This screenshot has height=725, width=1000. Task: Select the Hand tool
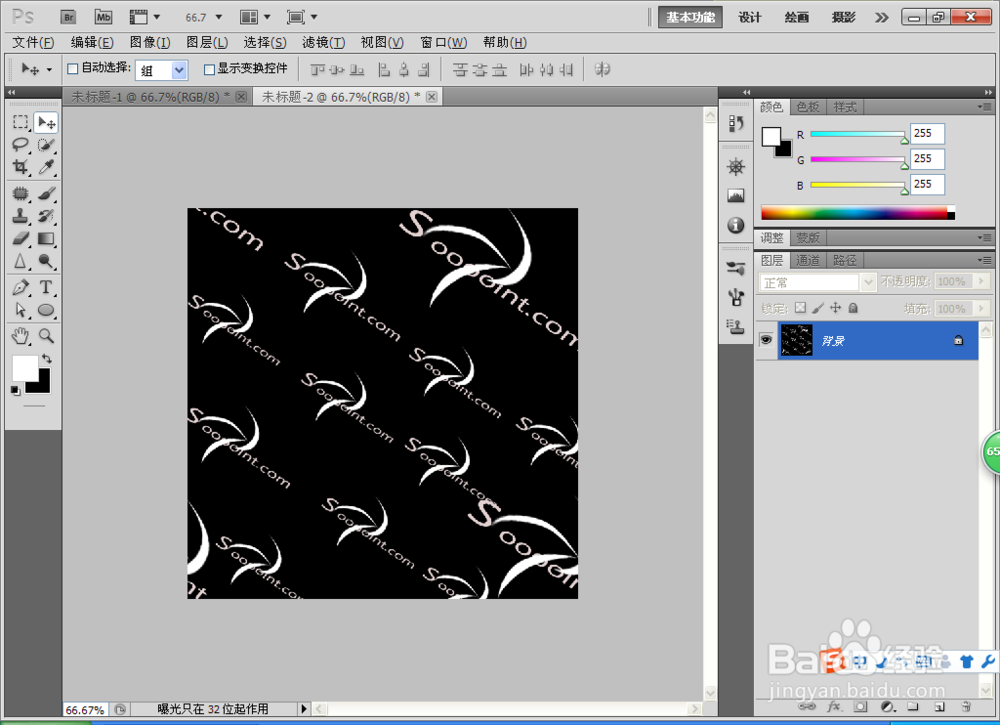pos(20,335)
